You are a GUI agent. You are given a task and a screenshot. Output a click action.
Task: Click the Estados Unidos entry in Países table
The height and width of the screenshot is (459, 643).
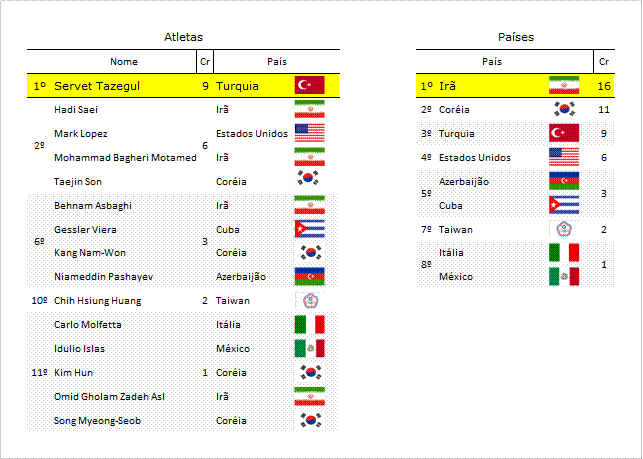tap(475, 158)
